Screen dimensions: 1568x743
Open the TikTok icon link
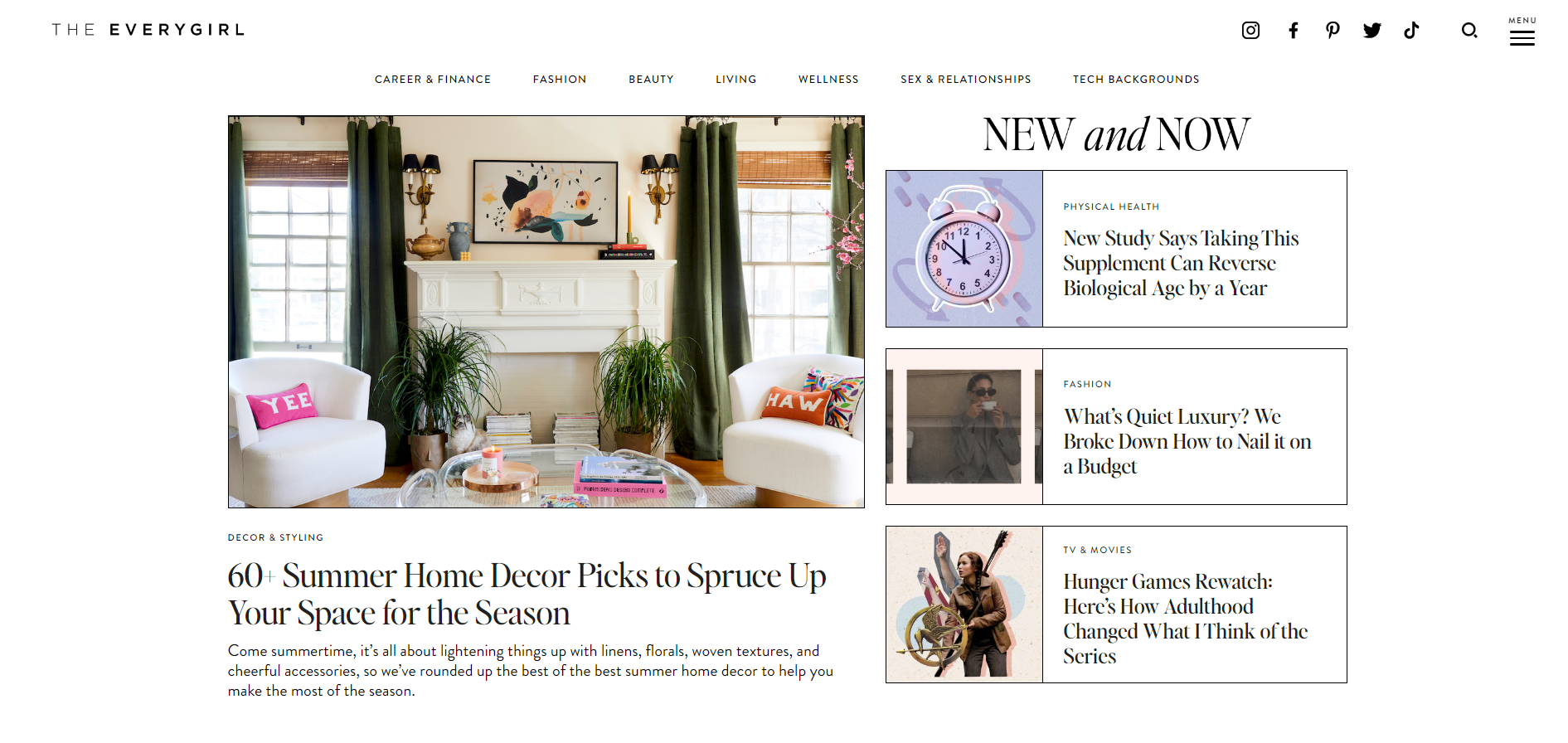click(x=1411, y=31)
